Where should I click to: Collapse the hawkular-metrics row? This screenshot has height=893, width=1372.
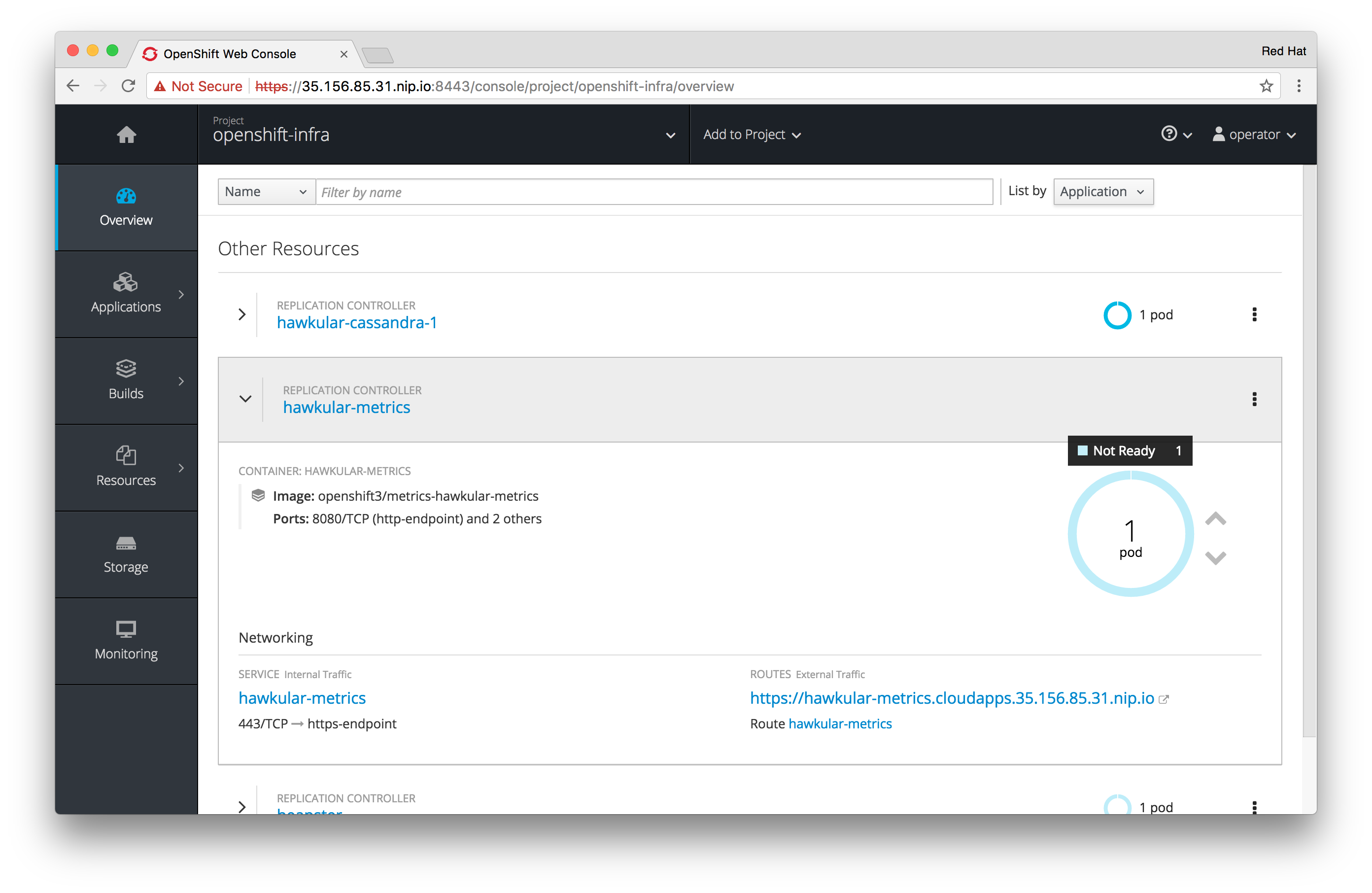click(x=245, y=399)
